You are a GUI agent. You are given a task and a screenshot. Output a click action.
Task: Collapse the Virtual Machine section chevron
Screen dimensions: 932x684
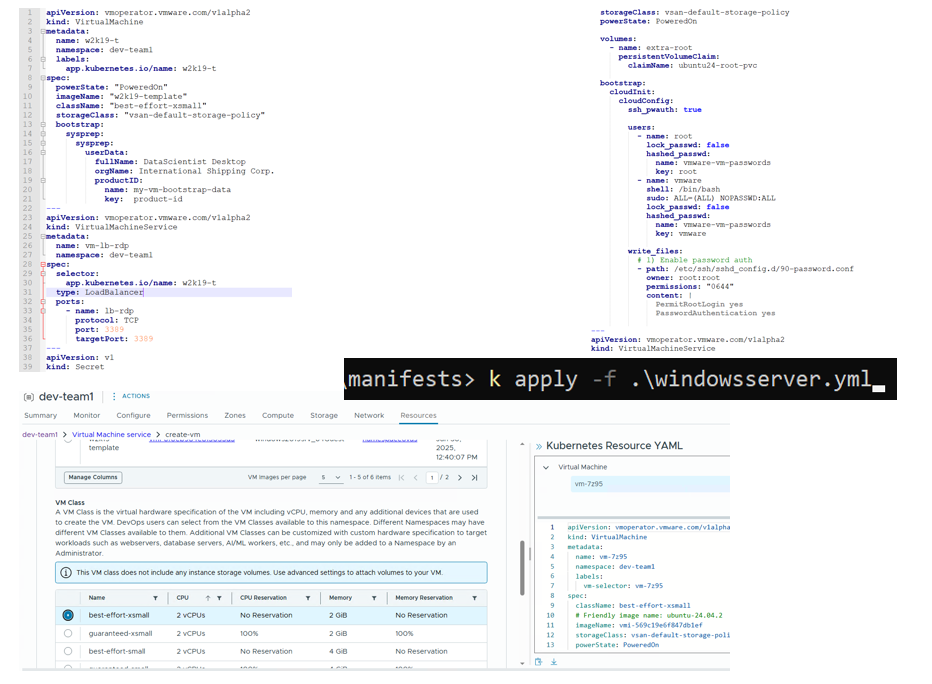pyautogui.click(x=546, y=467)
